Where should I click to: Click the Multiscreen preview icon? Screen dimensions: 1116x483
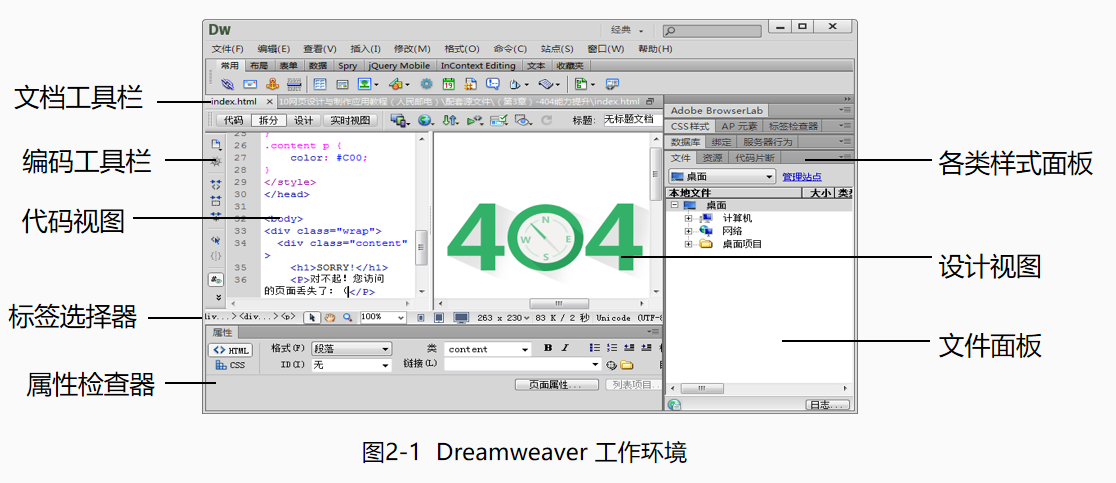click(401, 120)
